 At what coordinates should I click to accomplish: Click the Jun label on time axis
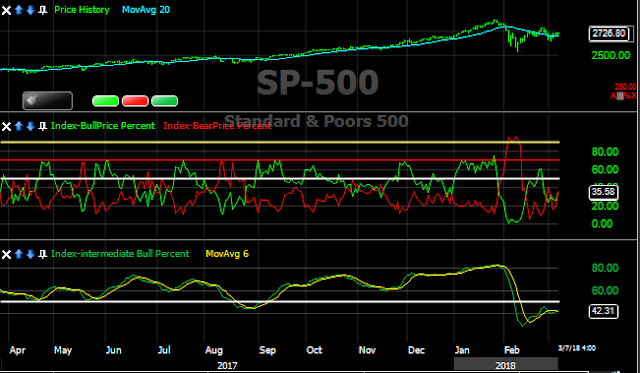[x=113, y=350]
